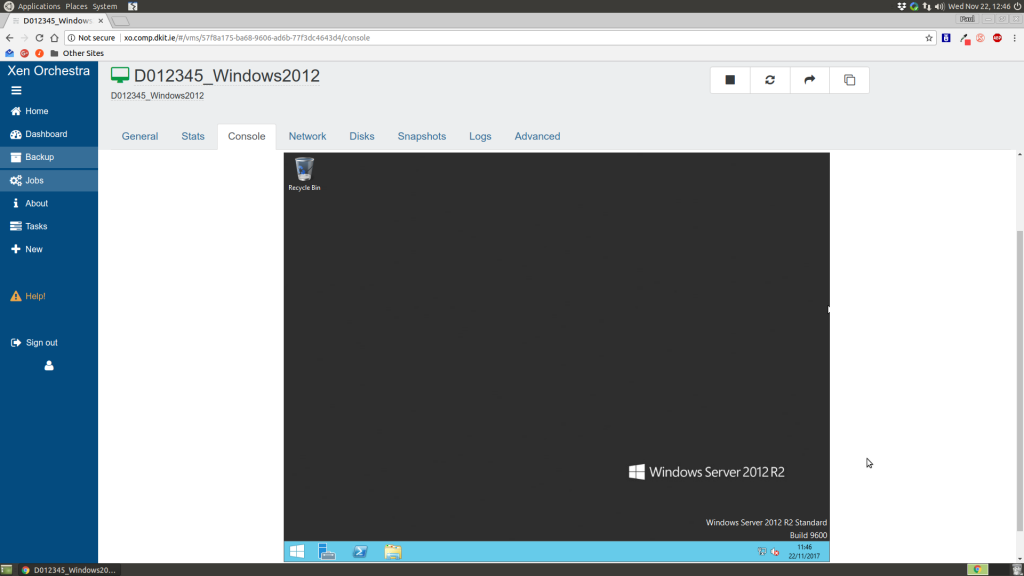Open the Google+ bookmark icon
This screenshot has width=1024, height=576.
pos(24,53)
